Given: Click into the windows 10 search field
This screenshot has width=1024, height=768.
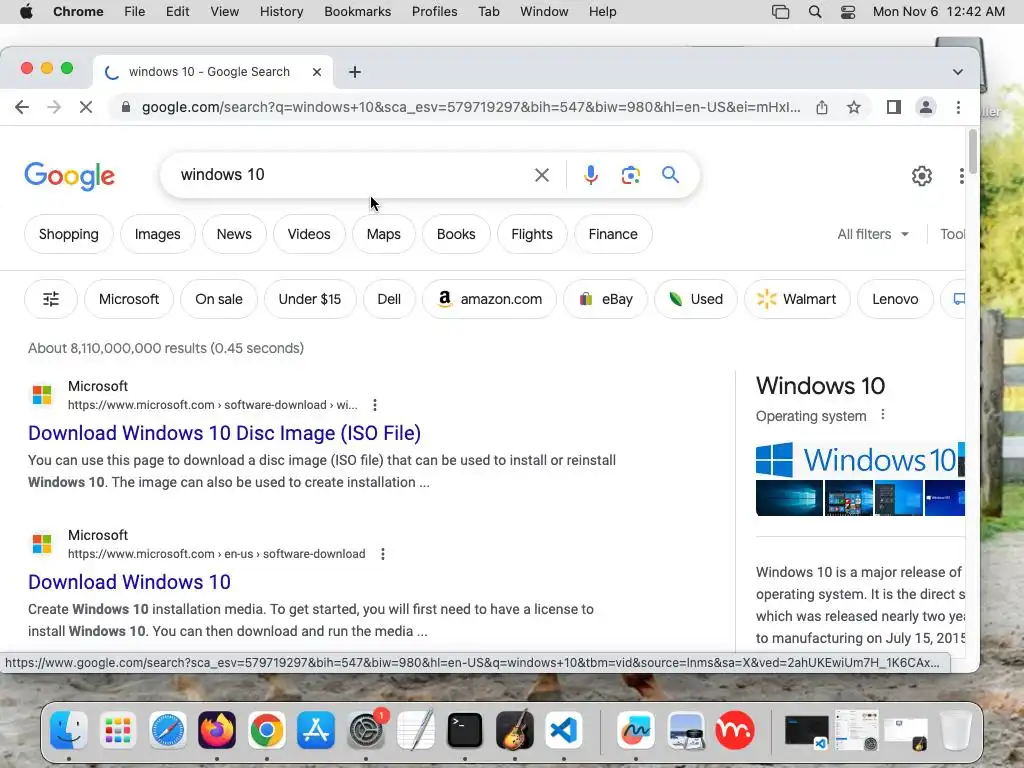Looking at the screenshot, I should (x=353, y=175).
